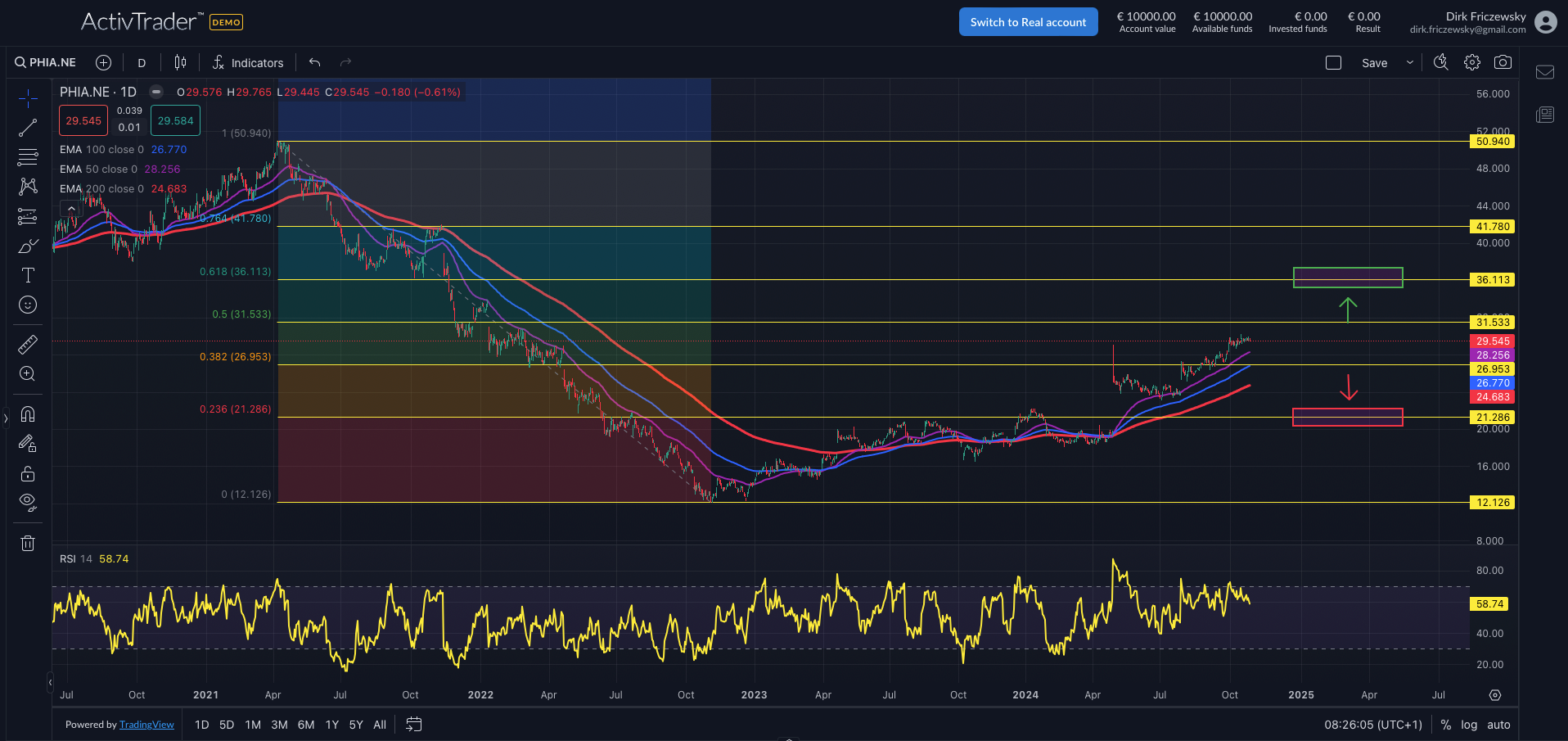
Task: Toggle log scale on price axis
Action: [x=1469, y=725]
